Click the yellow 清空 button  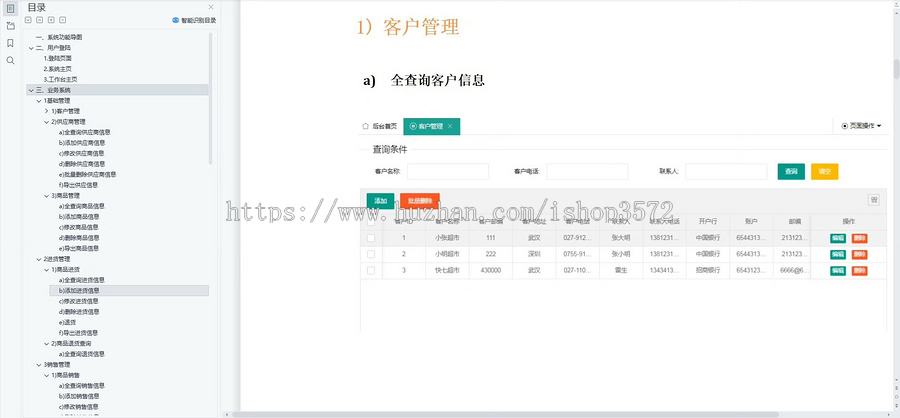click(x=824, y=172)
